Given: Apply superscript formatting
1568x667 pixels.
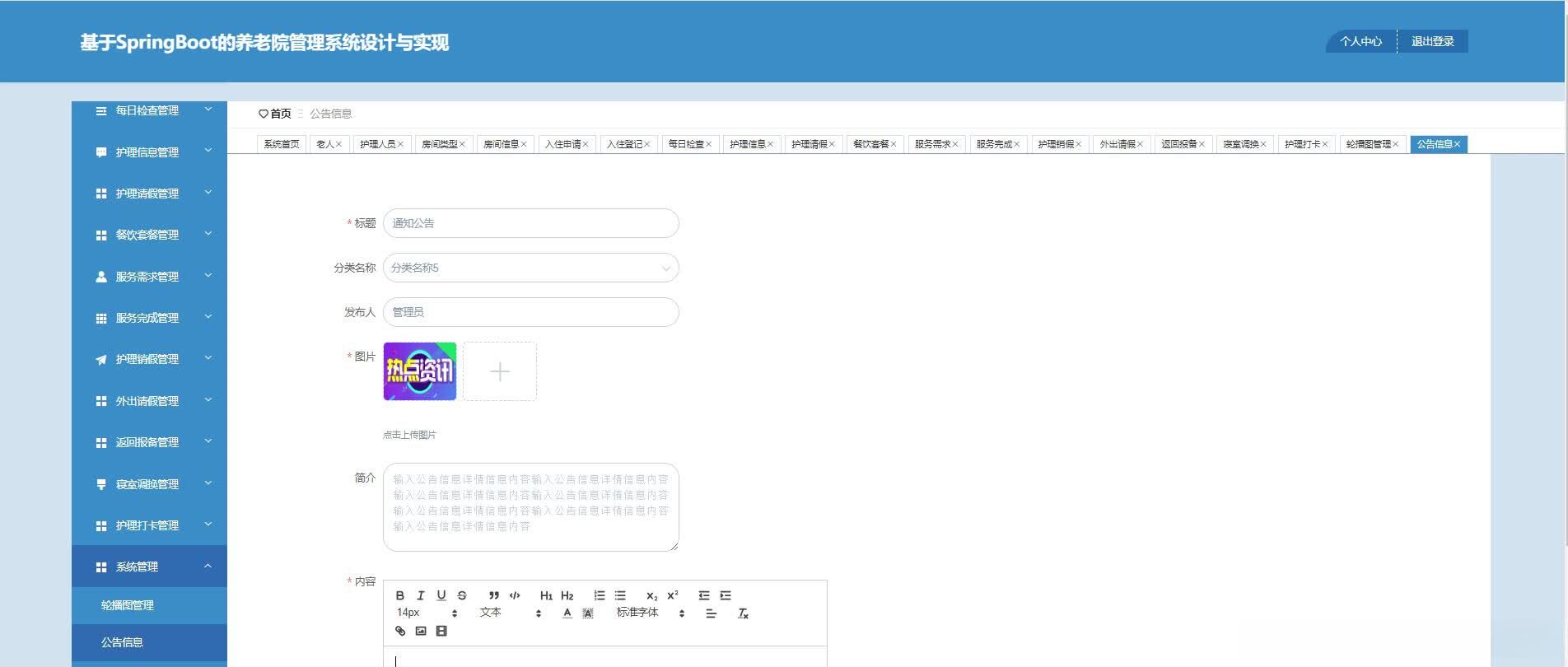Looking at the screenshot, I should click(x=673, y=595).
